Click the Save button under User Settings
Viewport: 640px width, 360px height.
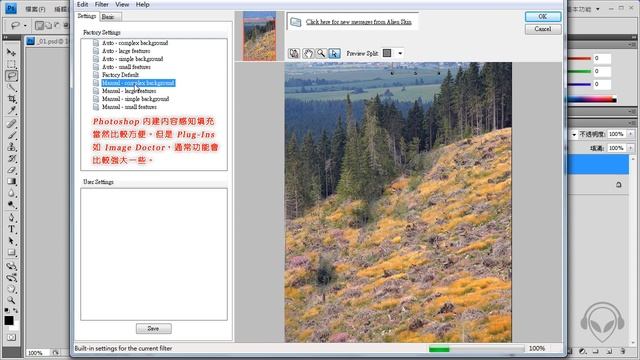coord(153,329)
